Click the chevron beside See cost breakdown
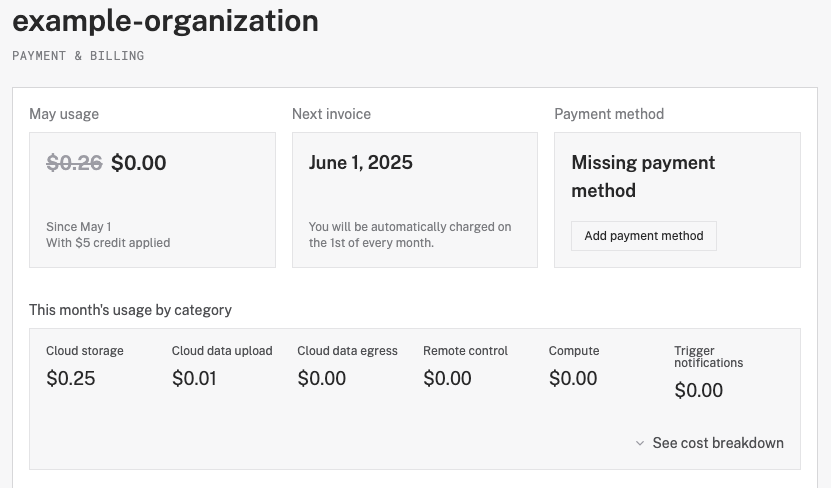The height and width of the screenshot is (488, 831). point(640,443)
